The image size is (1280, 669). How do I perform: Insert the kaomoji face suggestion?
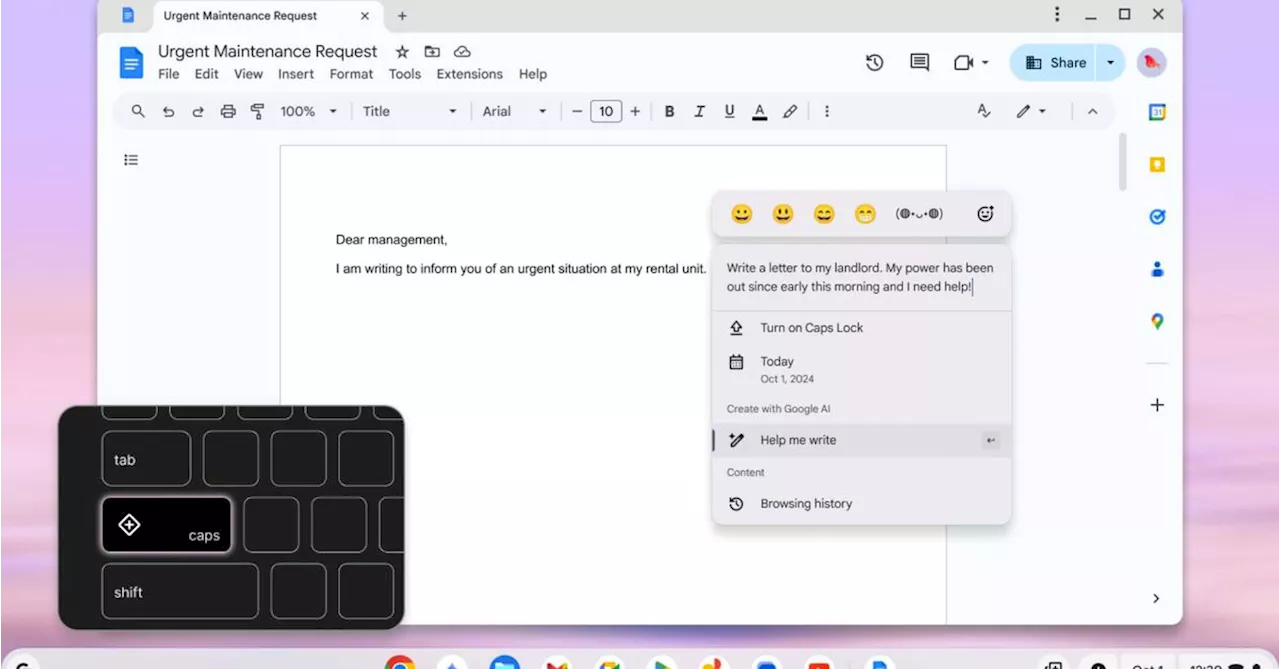point(919,214)
